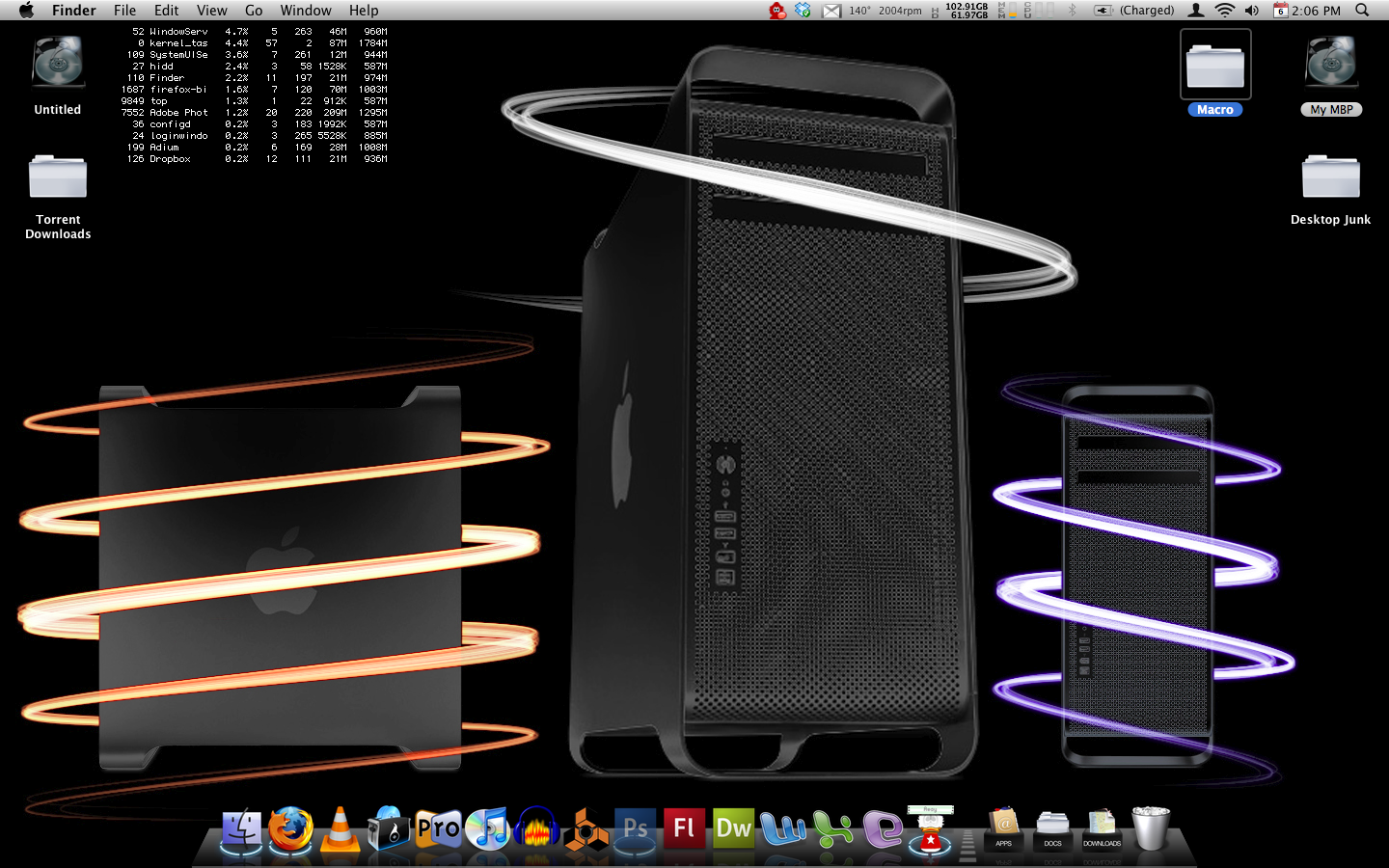Click the calendar date icon in menu bar
The height and width of the screenshot is (868, 1389).
pyautogui.click(x=1280, y=11)
